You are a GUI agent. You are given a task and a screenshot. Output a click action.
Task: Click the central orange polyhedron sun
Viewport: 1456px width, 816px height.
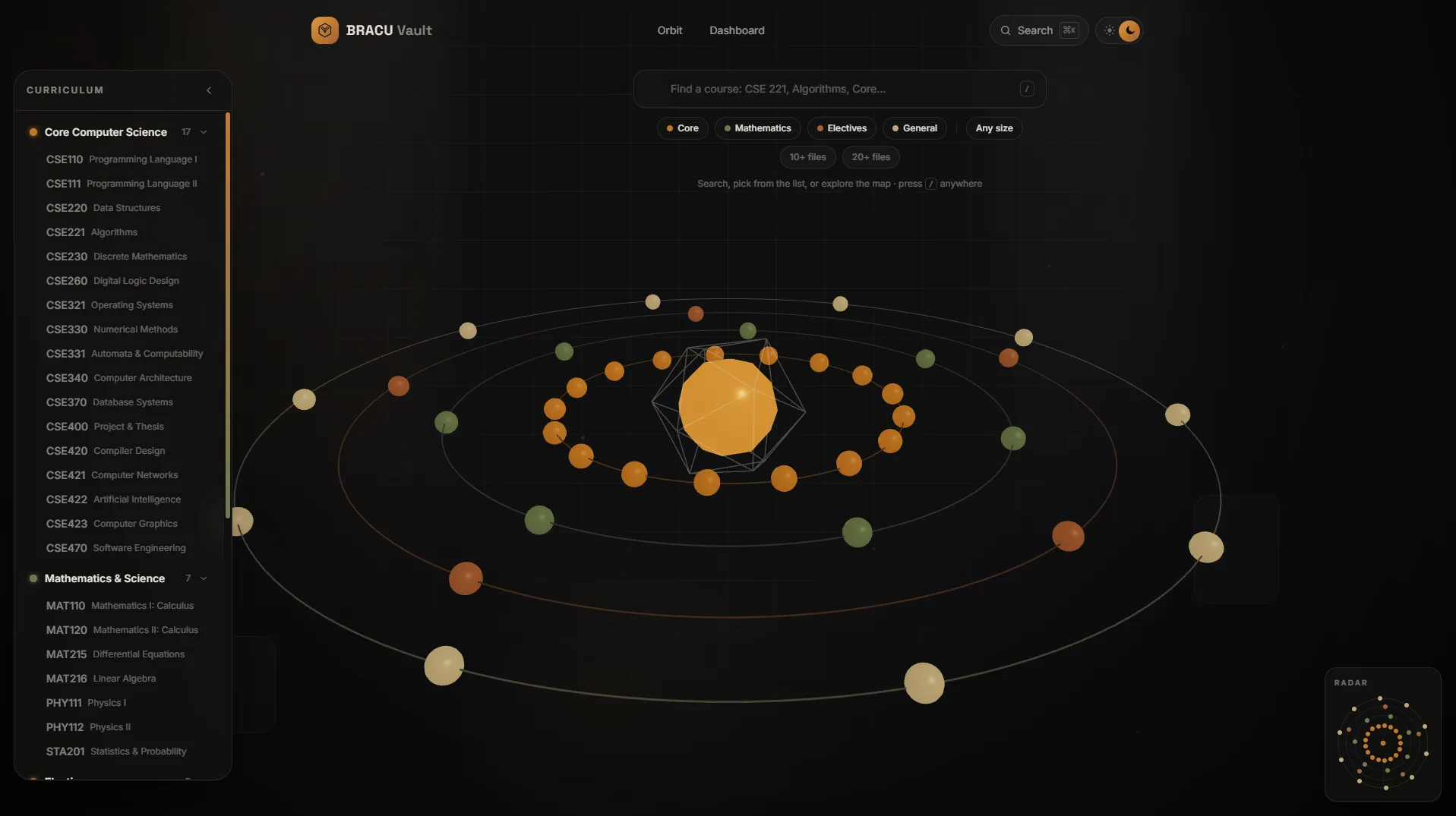coord(728,407)
